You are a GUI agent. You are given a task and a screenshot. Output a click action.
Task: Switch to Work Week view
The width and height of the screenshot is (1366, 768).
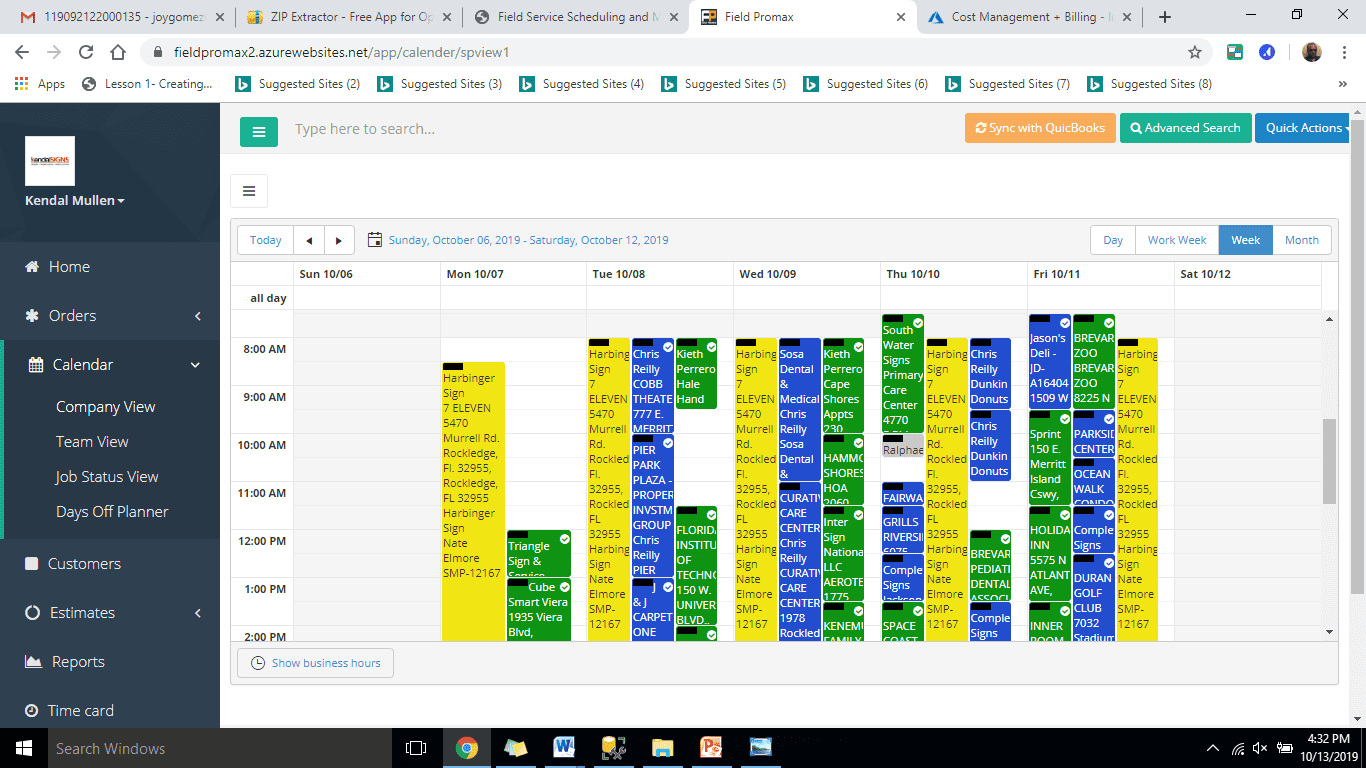click(1177, 240)
